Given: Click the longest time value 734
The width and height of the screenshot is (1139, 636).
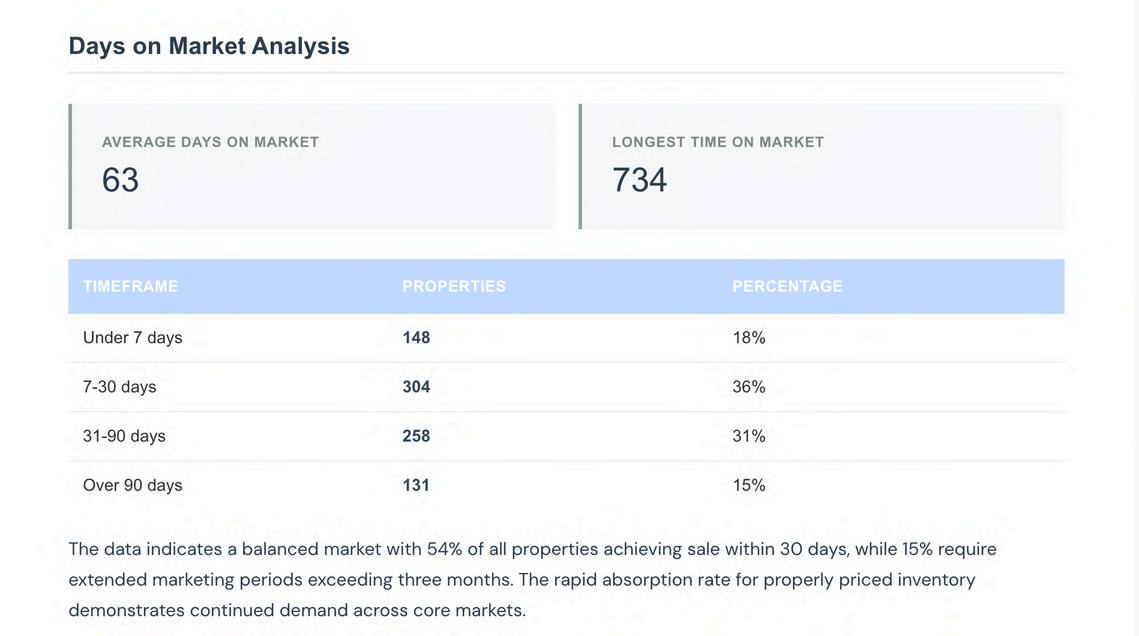Looking at the screenshot, I should click(639, 180).
